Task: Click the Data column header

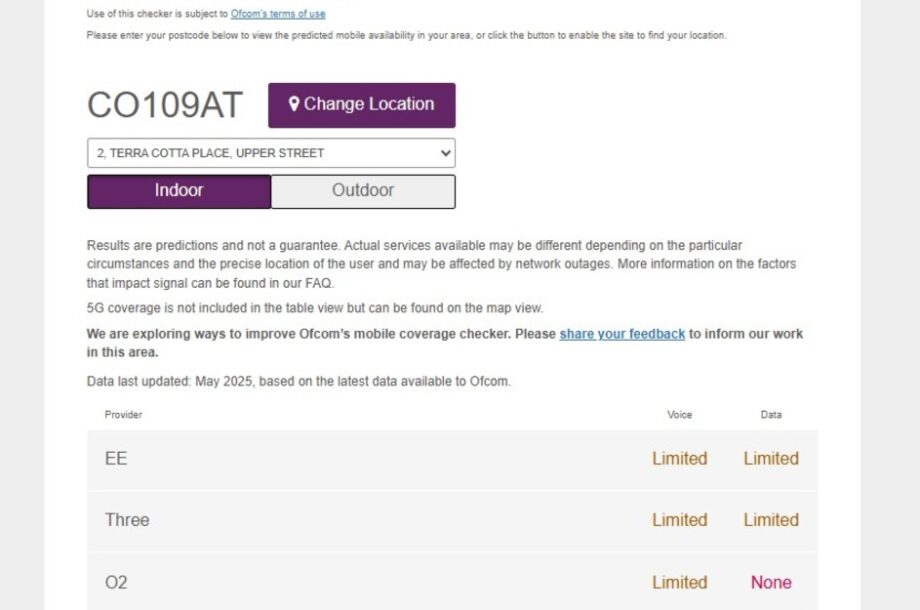Action: [x=771, y=415]
